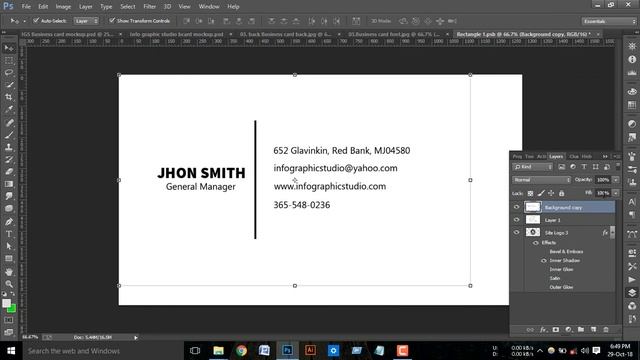Uncheck the Auto-Select checkbox
640x360 pixels.
click(x=36, y=20)
